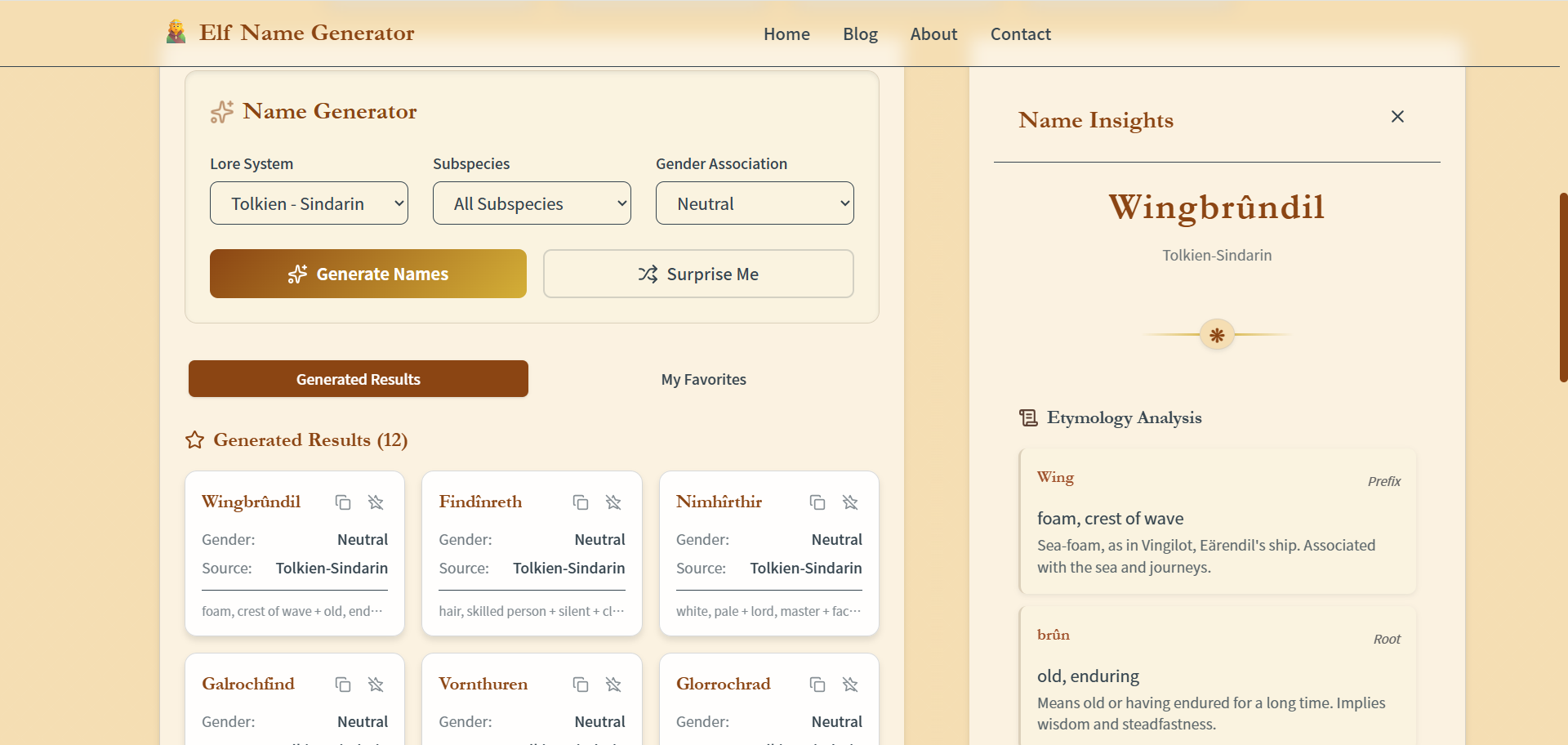1568x745 pixels.
Task: Toggle favorite star on Glorrochrad card
Action: pos(850,685)
